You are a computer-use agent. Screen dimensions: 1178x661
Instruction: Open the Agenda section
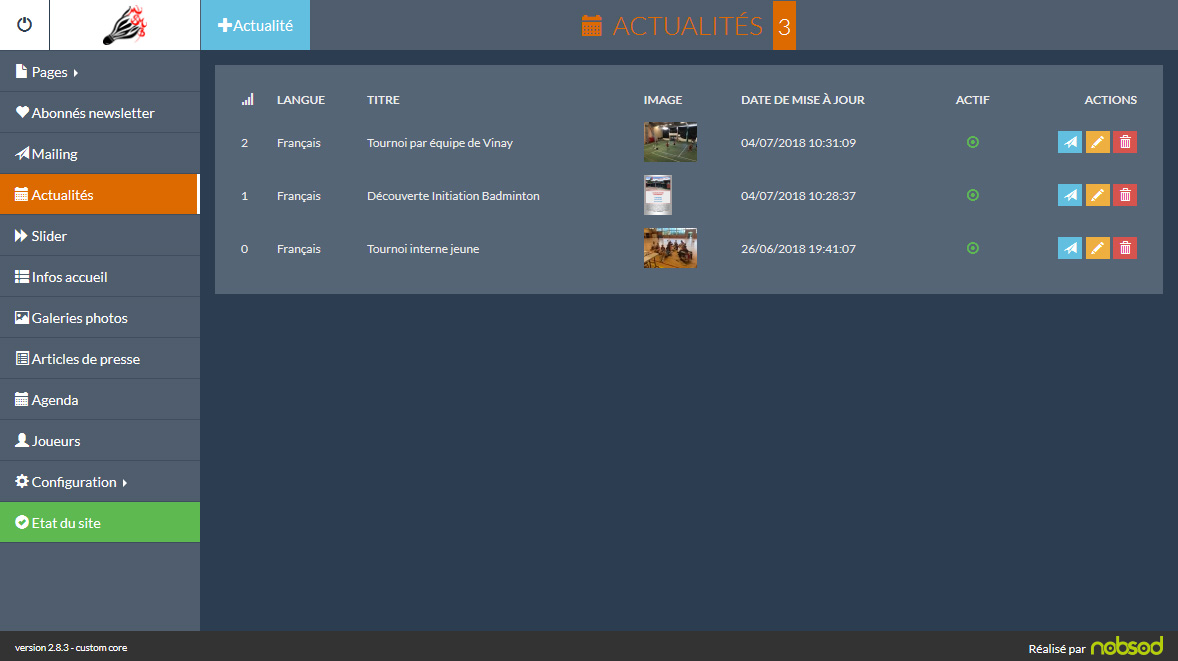tap(100, 400)
